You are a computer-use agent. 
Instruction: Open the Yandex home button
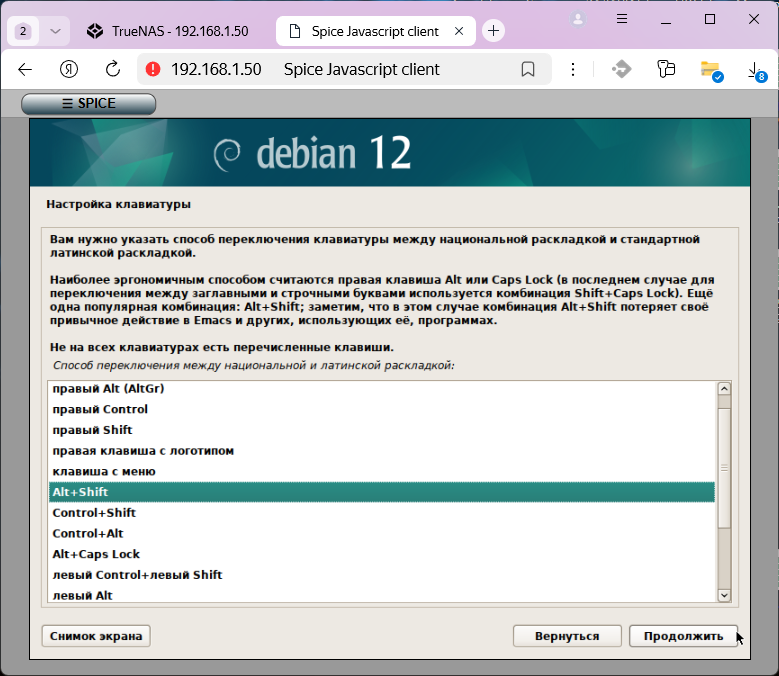click(69, 70)
